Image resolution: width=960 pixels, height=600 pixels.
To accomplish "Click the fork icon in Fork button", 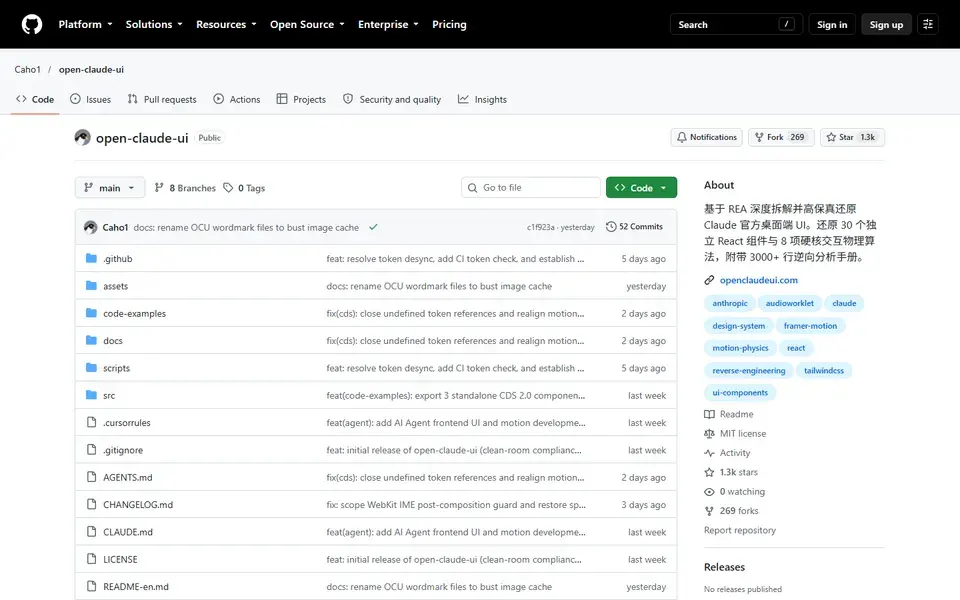I will (x=759, y=137).
